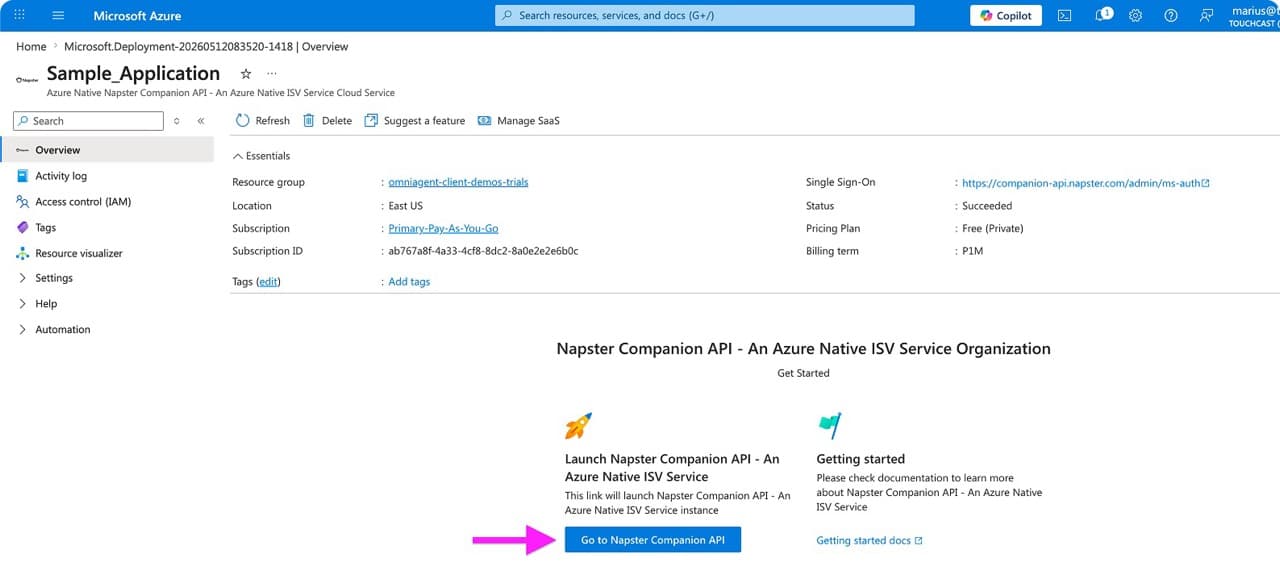Screen dimensions: 1280x588
Task: Click the Microsoft Azure portal title
Action: click(137, 15)
